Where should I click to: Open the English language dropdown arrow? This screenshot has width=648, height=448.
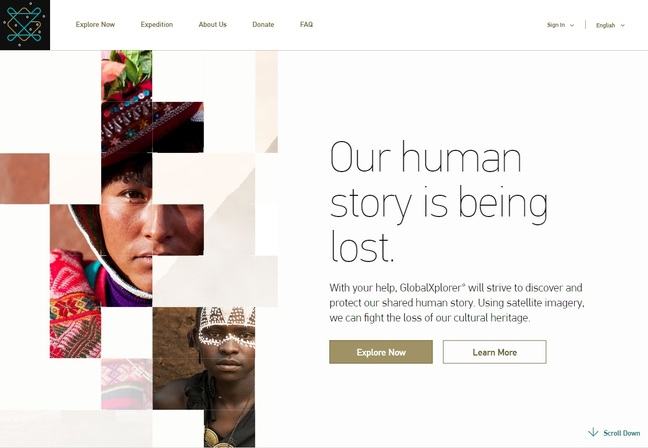[x=623, y=26]
